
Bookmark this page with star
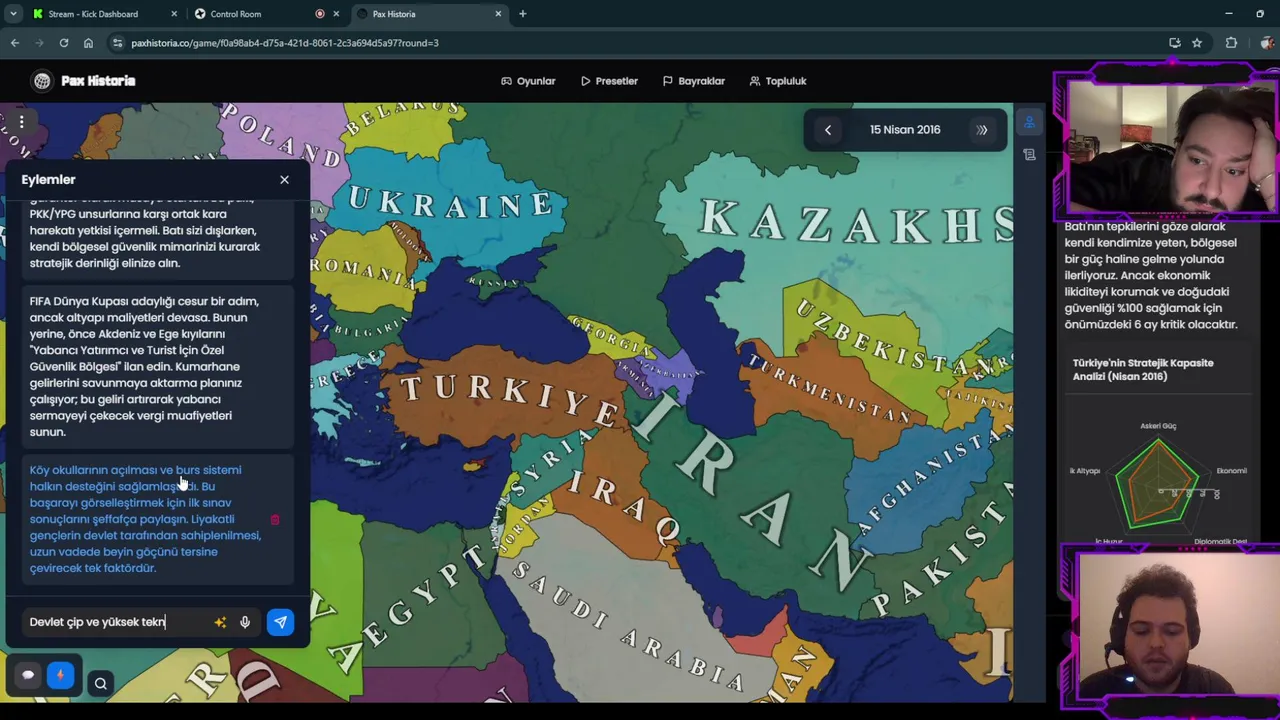1197,43
